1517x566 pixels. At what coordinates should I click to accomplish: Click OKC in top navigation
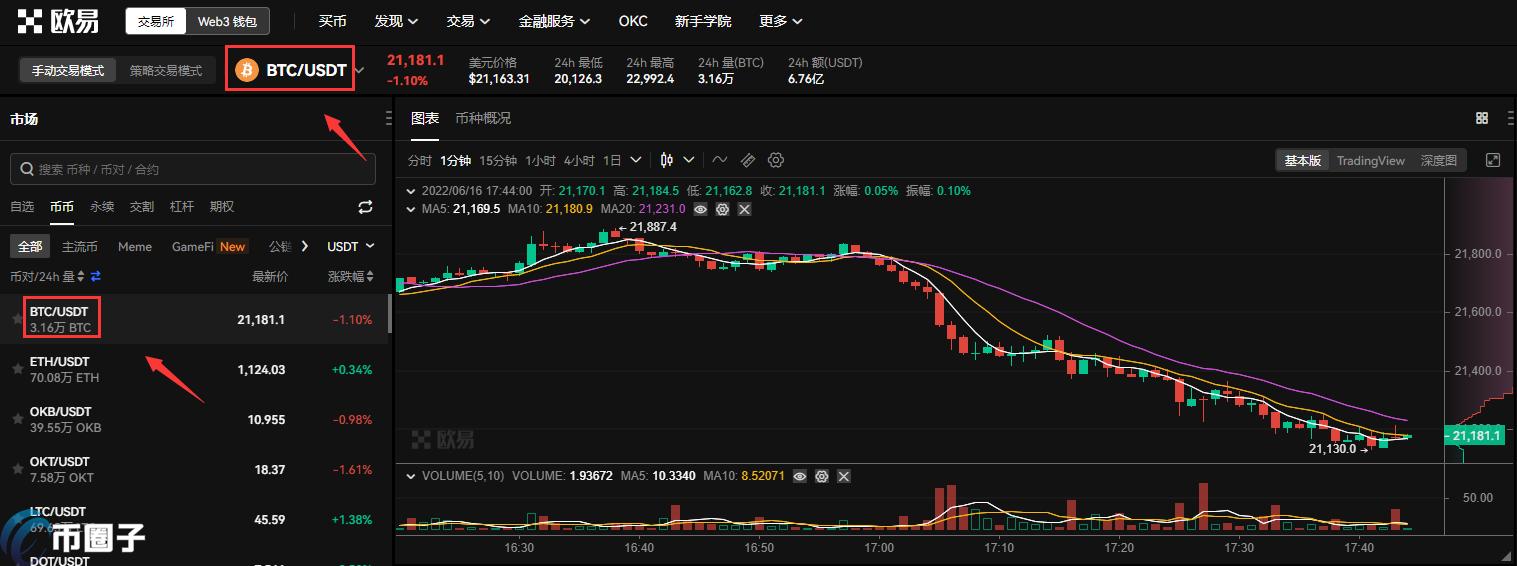(633, 21)
